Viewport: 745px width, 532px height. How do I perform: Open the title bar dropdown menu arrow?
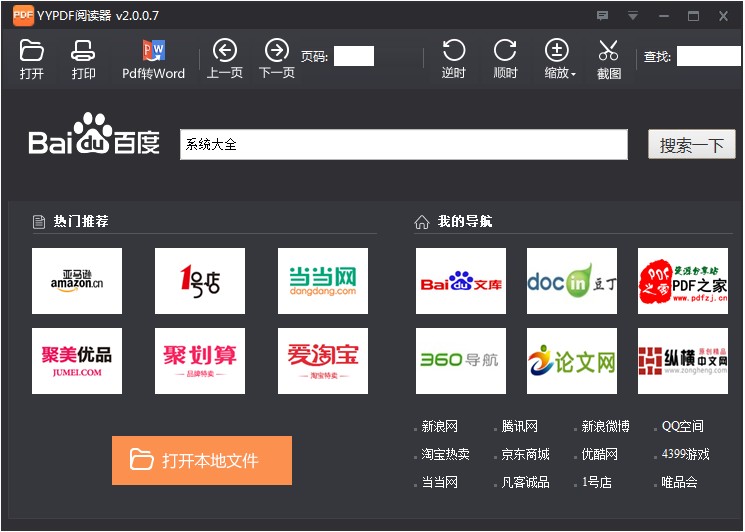[633, 16]
